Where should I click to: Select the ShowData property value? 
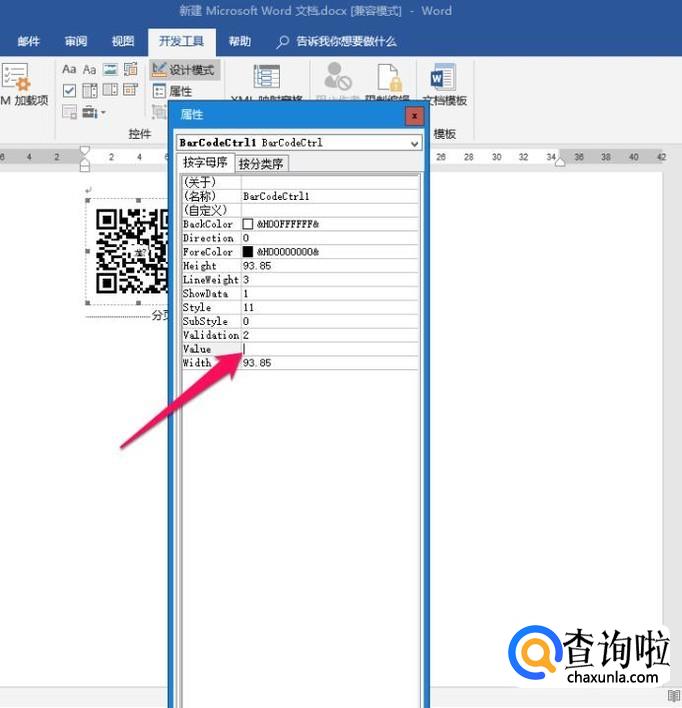330,293
